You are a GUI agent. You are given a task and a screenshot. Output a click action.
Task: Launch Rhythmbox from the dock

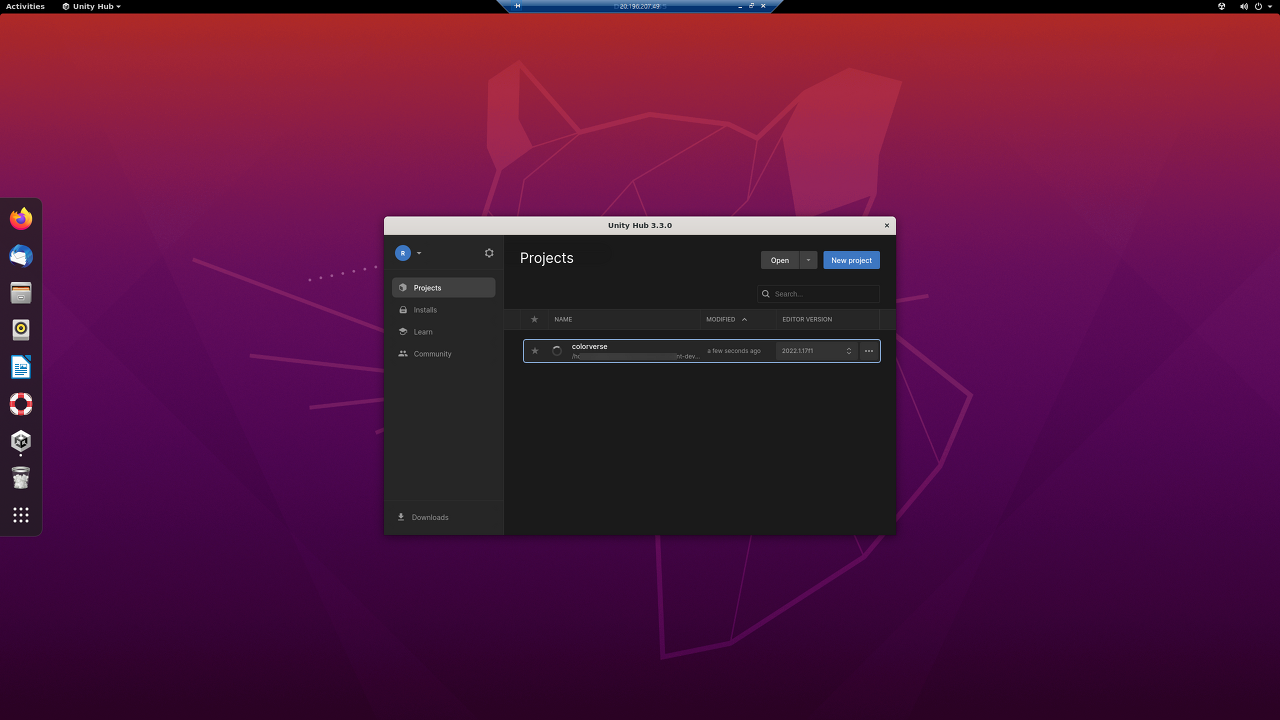pyautogui.click(x=21, y=330)
